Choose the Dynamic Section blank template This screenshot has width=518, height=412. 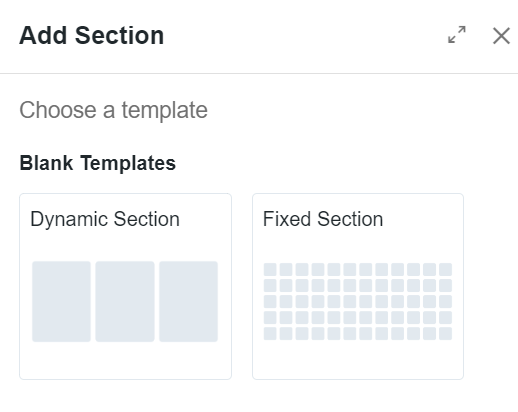(x=125, y=286)
